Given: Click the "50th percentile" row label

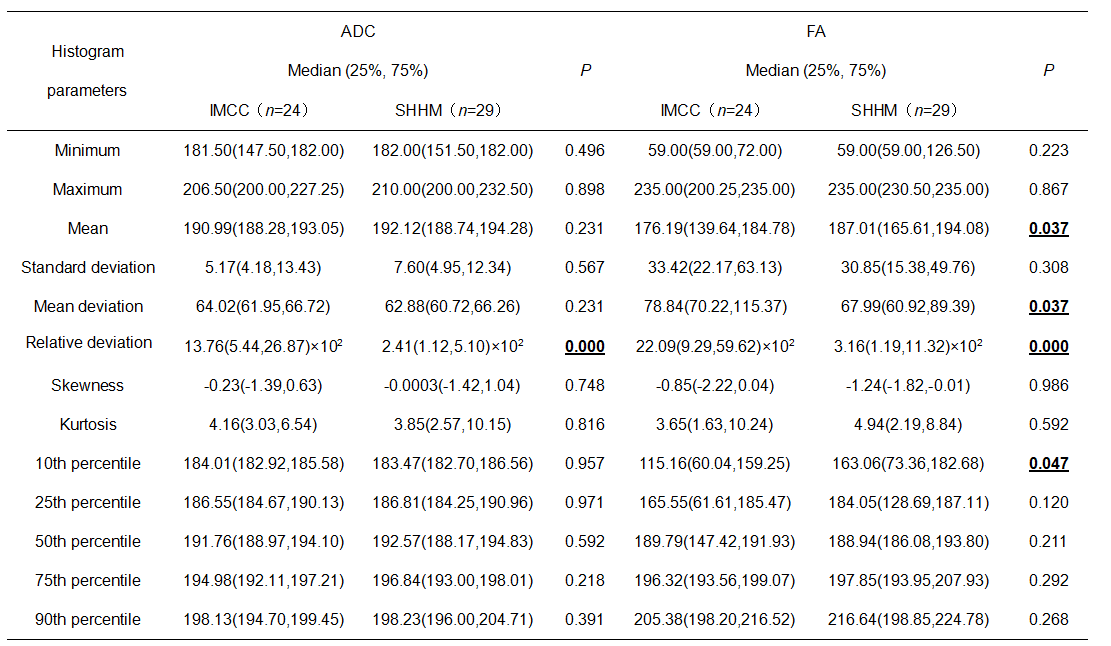Looking at the screenshot, I should click(88, 541).
